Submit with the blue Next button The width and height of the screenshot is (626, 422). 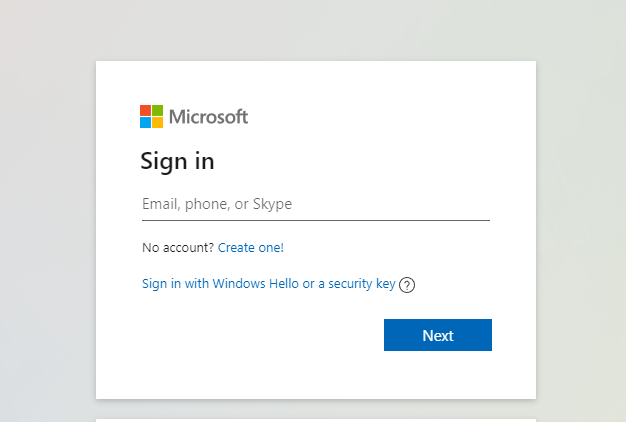pos(438,335)
